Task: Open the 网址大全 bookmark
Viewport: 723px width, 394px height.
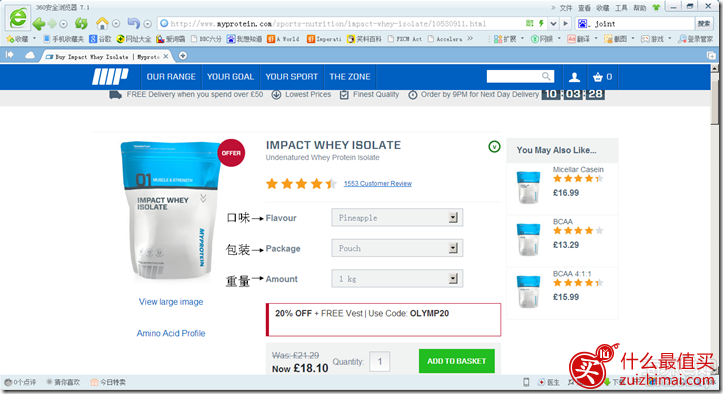Action: click(x=134, y=39)
